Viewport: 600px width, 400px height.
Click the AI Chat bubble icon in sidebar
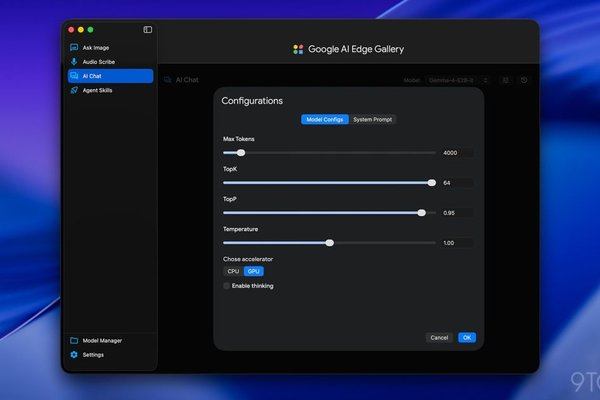tap(74, 76)
